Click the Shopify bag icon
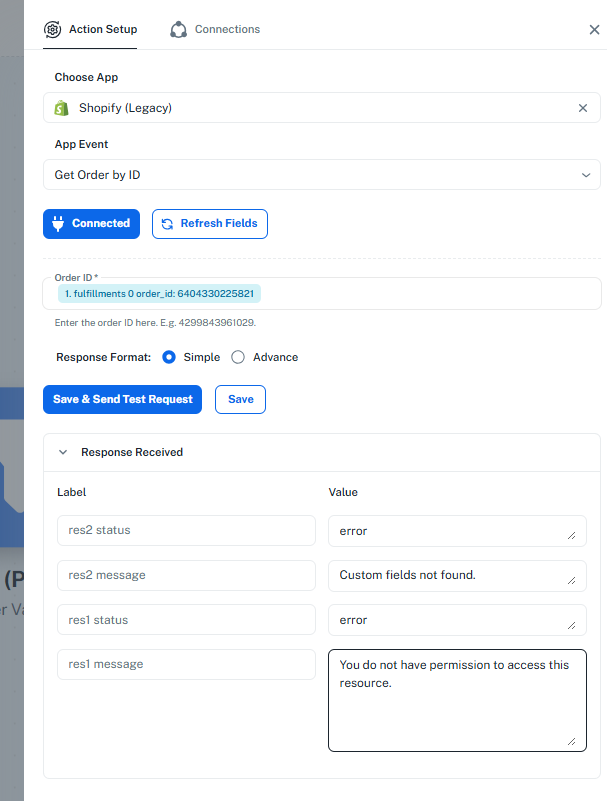This screenshot has height=801, width=607. 61,108
